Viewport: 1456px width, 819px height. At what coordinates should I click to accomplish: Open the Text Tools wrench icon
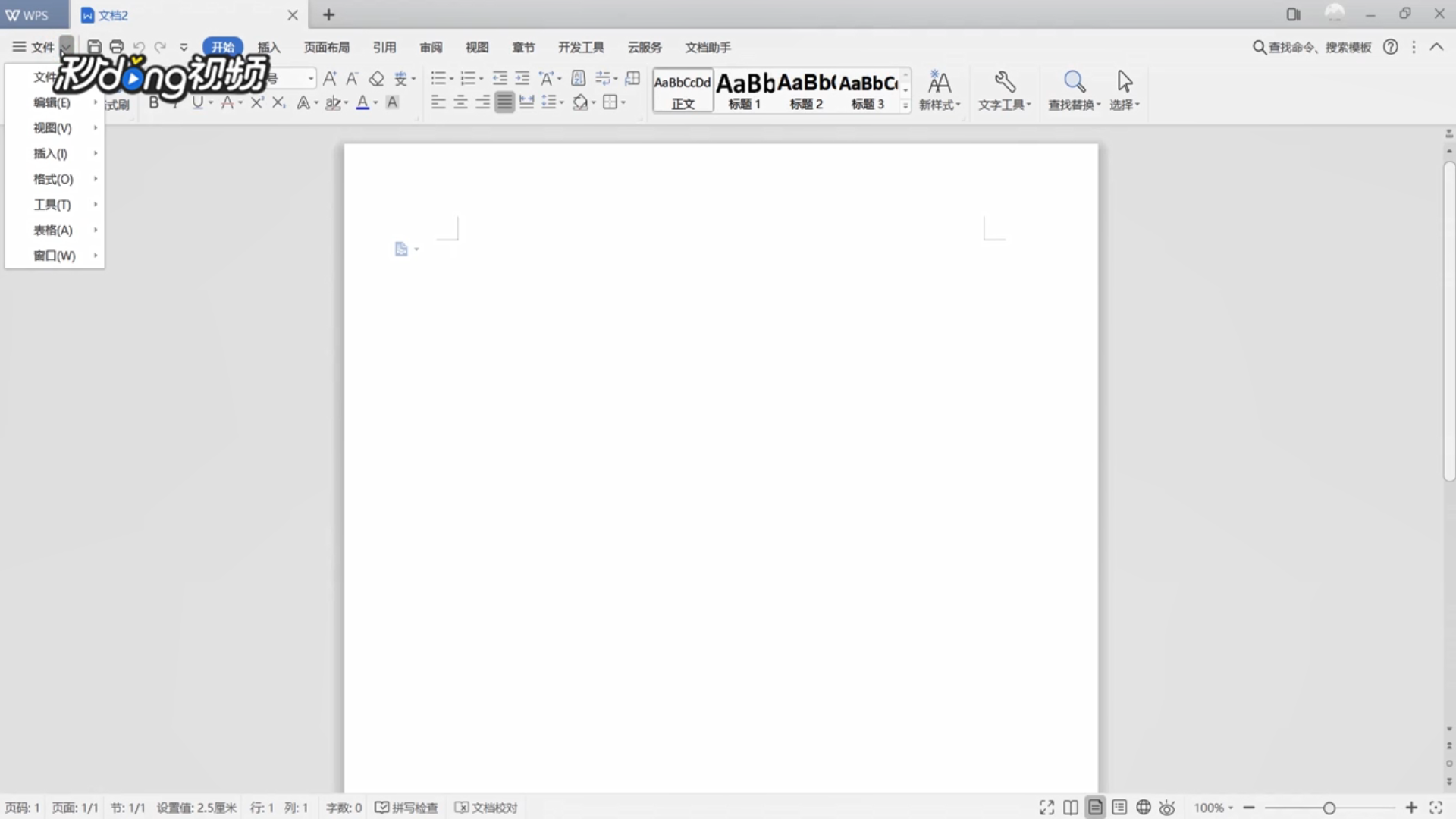[1005, 82]
